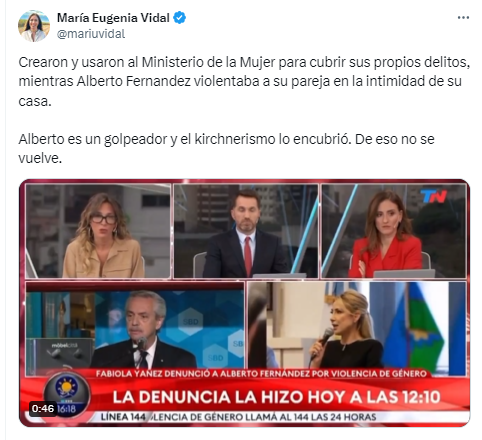Open María Eugenia Vidal's profile avatar

[x=34, y=26]
